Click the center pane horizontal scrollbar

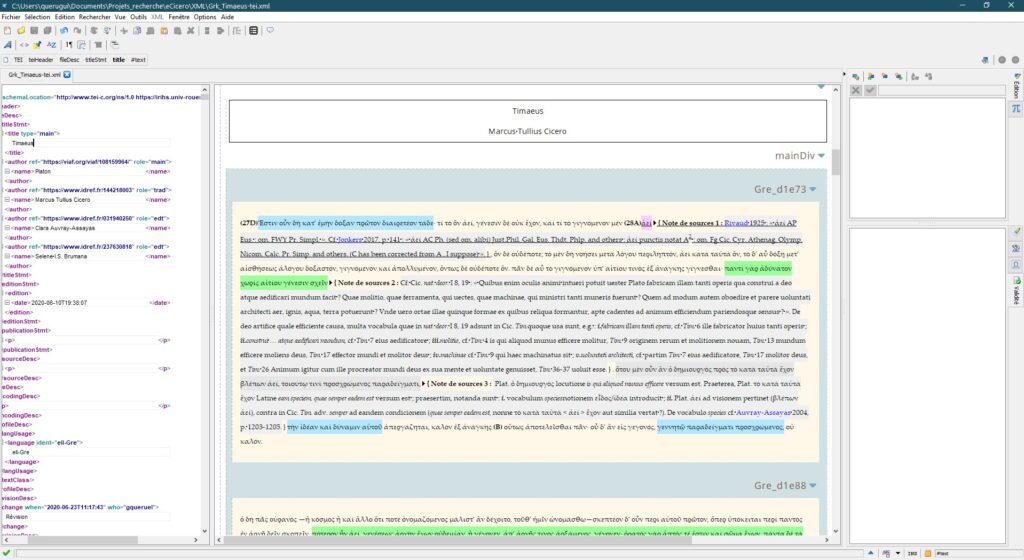pos(457,540)
